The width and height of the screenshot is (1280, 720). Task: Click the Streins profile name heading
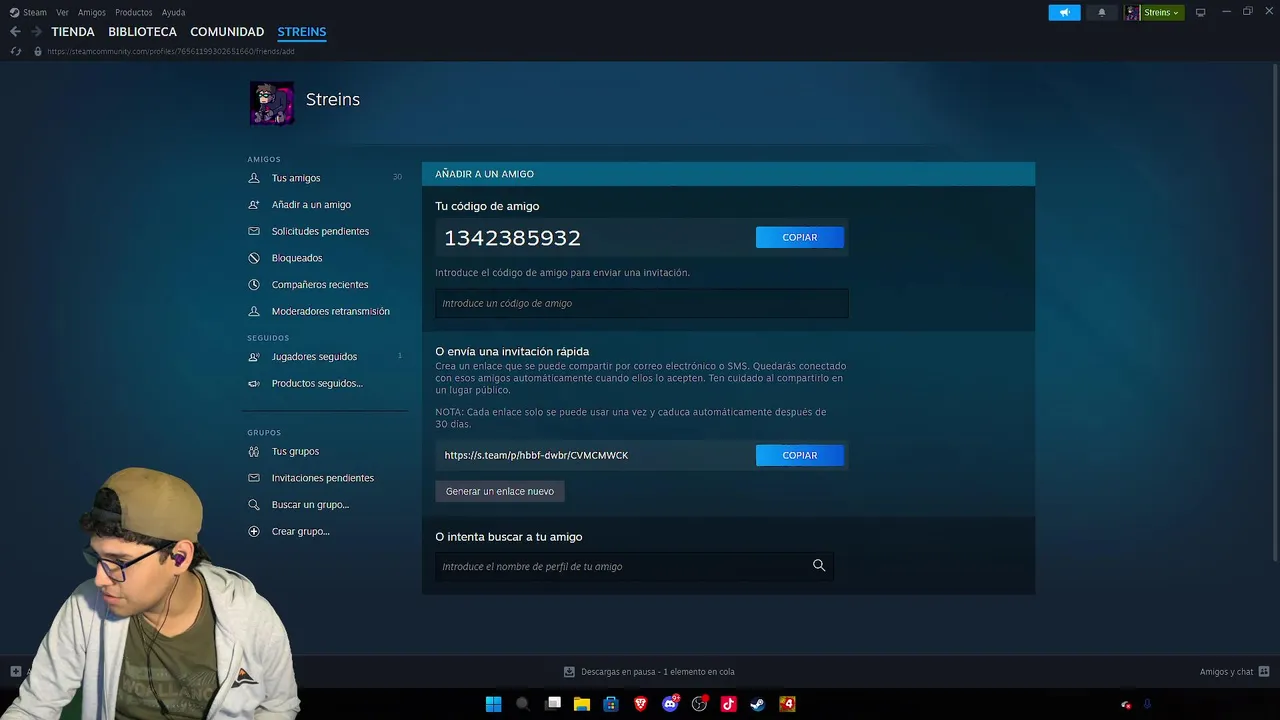tap(333, 100)
